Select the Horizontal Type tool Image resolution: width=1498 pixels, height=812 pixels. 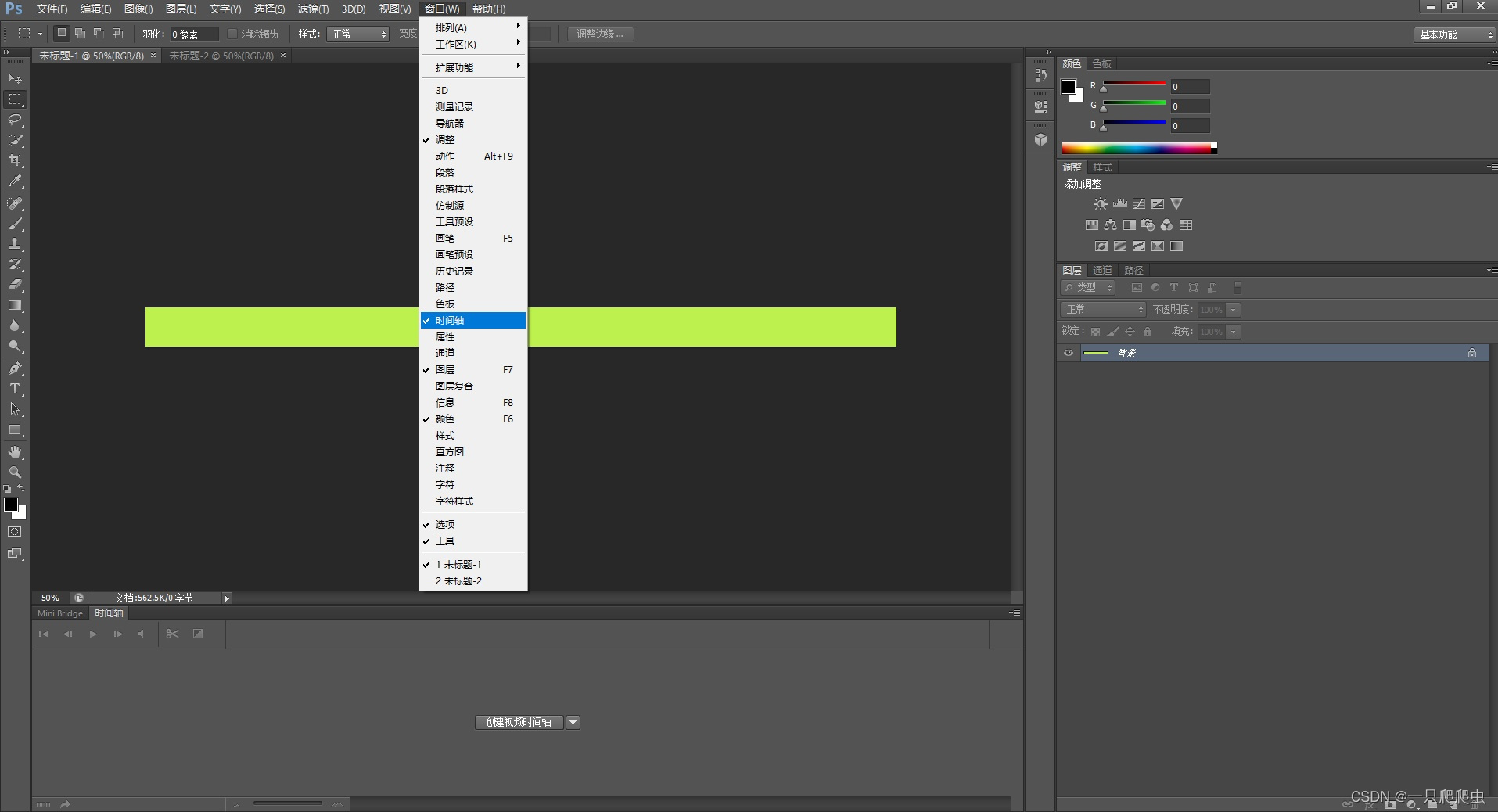click(x=15, y=389)
